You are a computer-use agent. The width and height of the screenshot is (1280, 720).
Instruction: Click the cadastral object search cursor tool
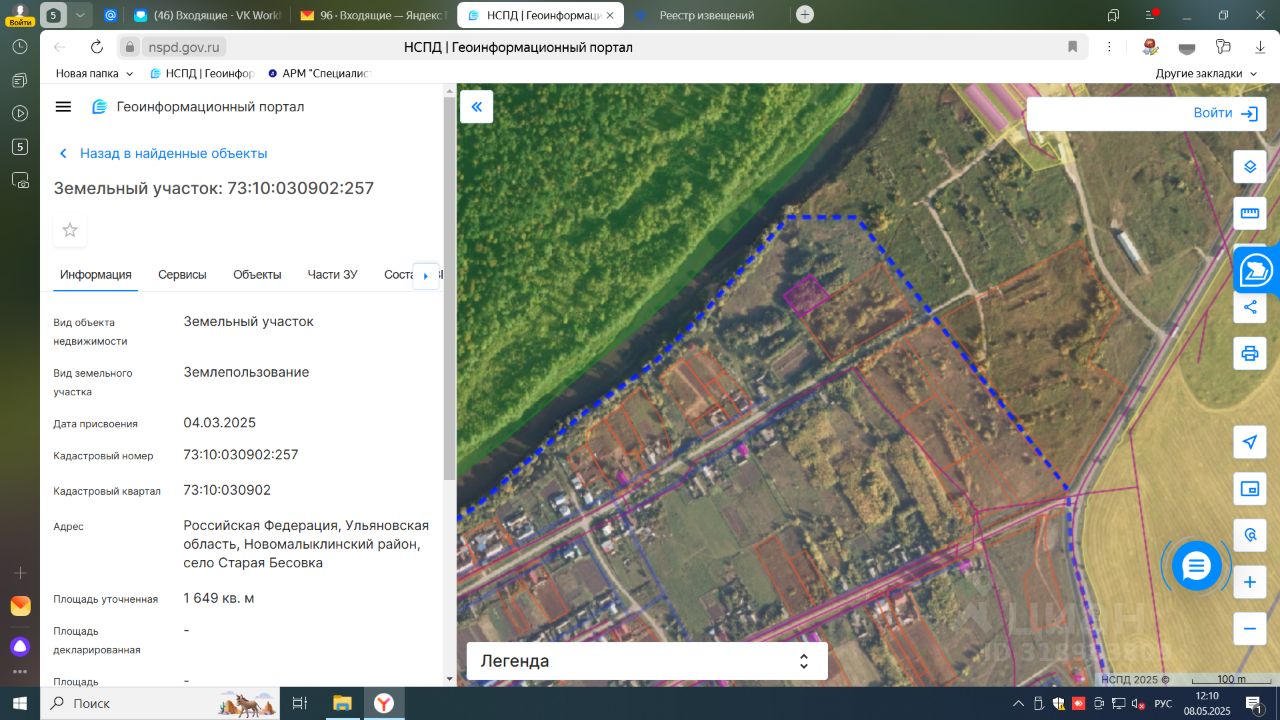1250,535
